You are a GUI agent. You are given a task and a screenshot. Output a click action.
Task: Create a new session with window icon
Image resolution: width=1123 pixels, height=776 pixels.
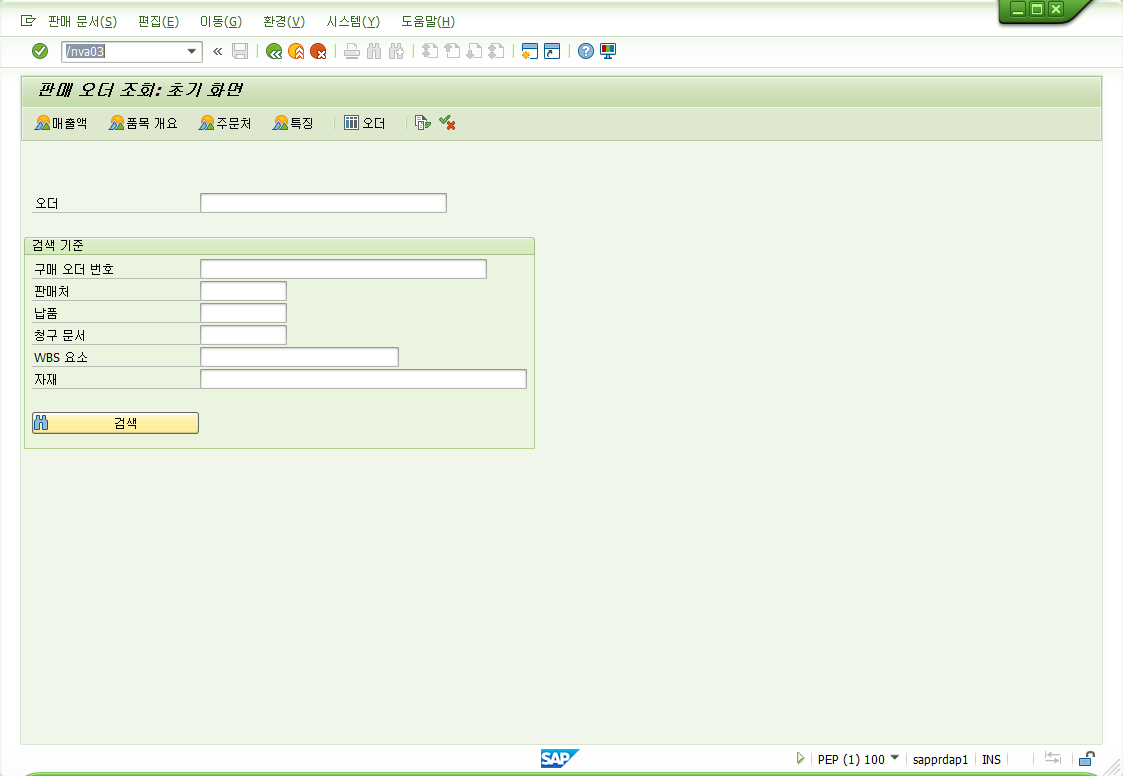coord(530,51)
